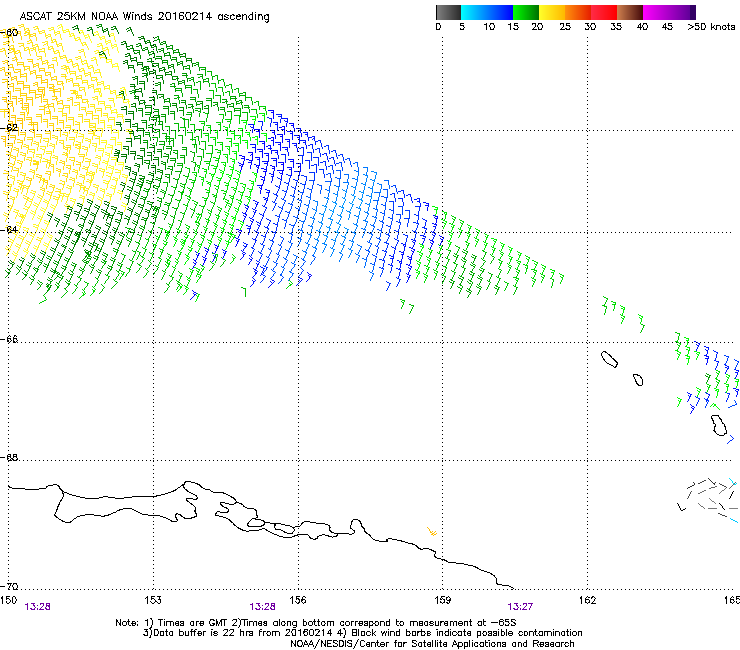The width and height of the screenshot is (740, 650).
Task: Click the purple '13:28' label near longitude 156
Action: tap(262, 607)
